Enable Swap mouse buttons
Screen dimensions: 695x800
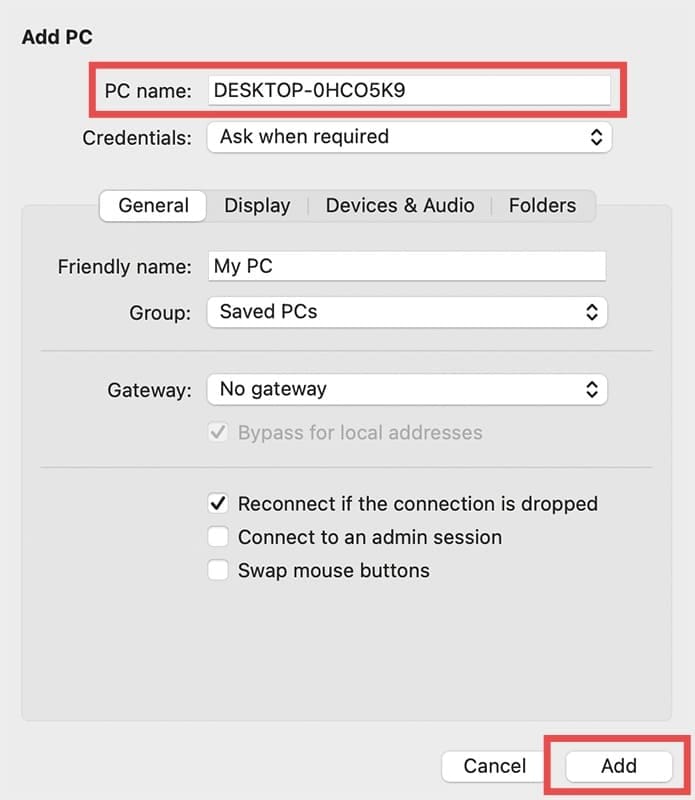pos(218,570)
